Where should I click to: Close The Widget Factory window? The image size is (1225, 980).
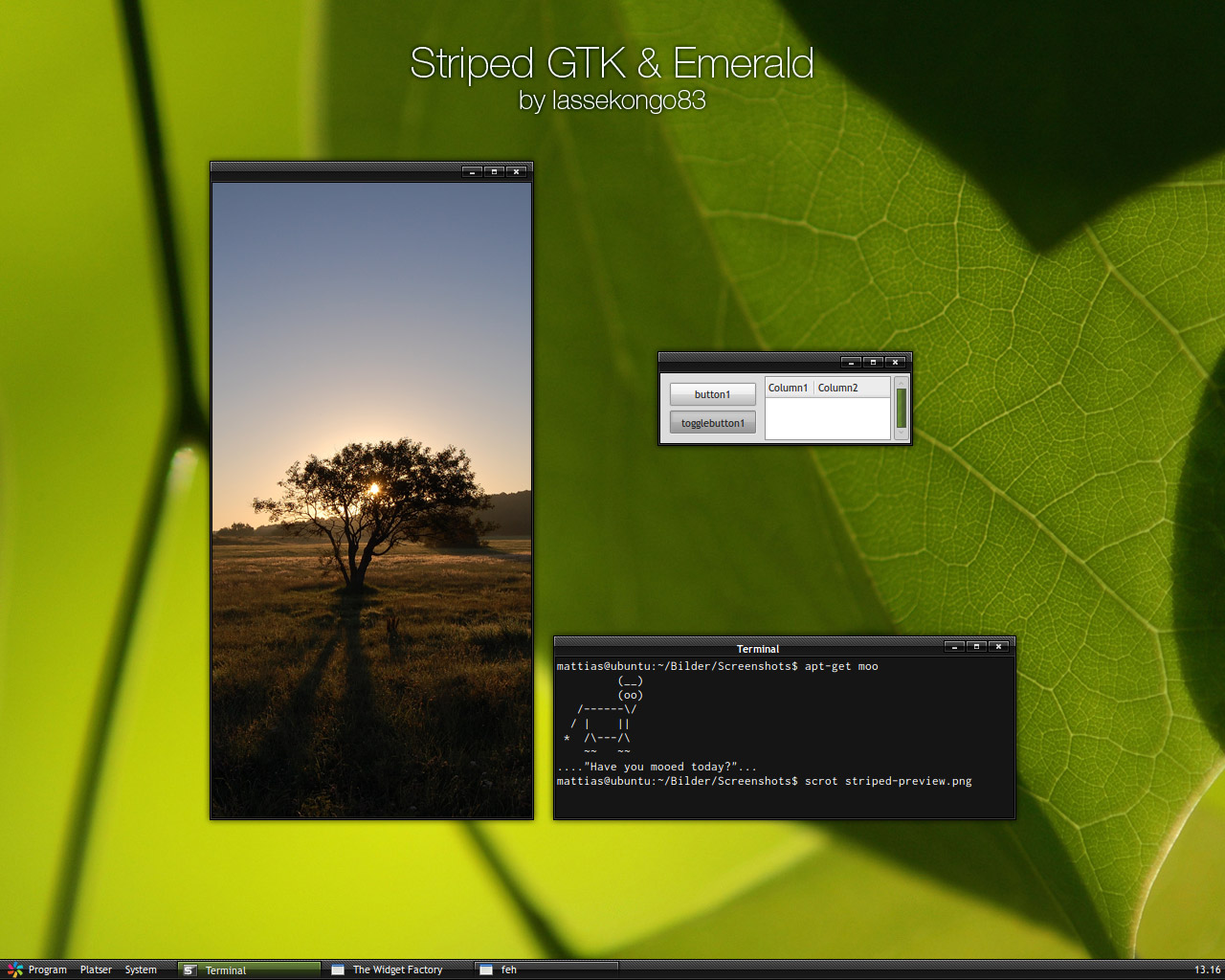click(895, 363)
